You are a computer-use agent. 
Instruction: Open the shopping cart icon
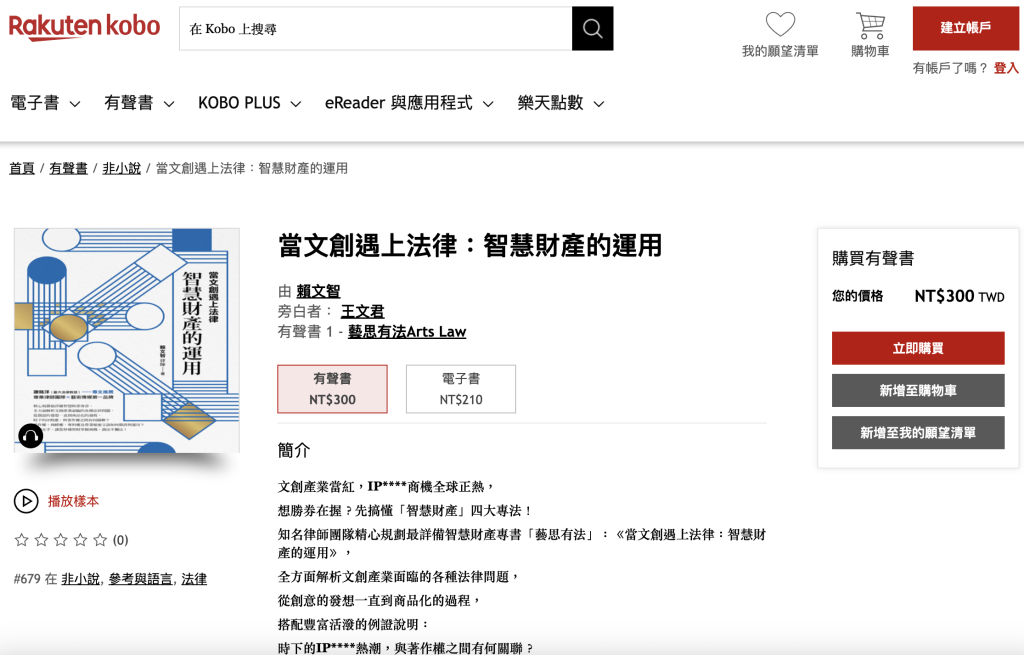[870, 25]
